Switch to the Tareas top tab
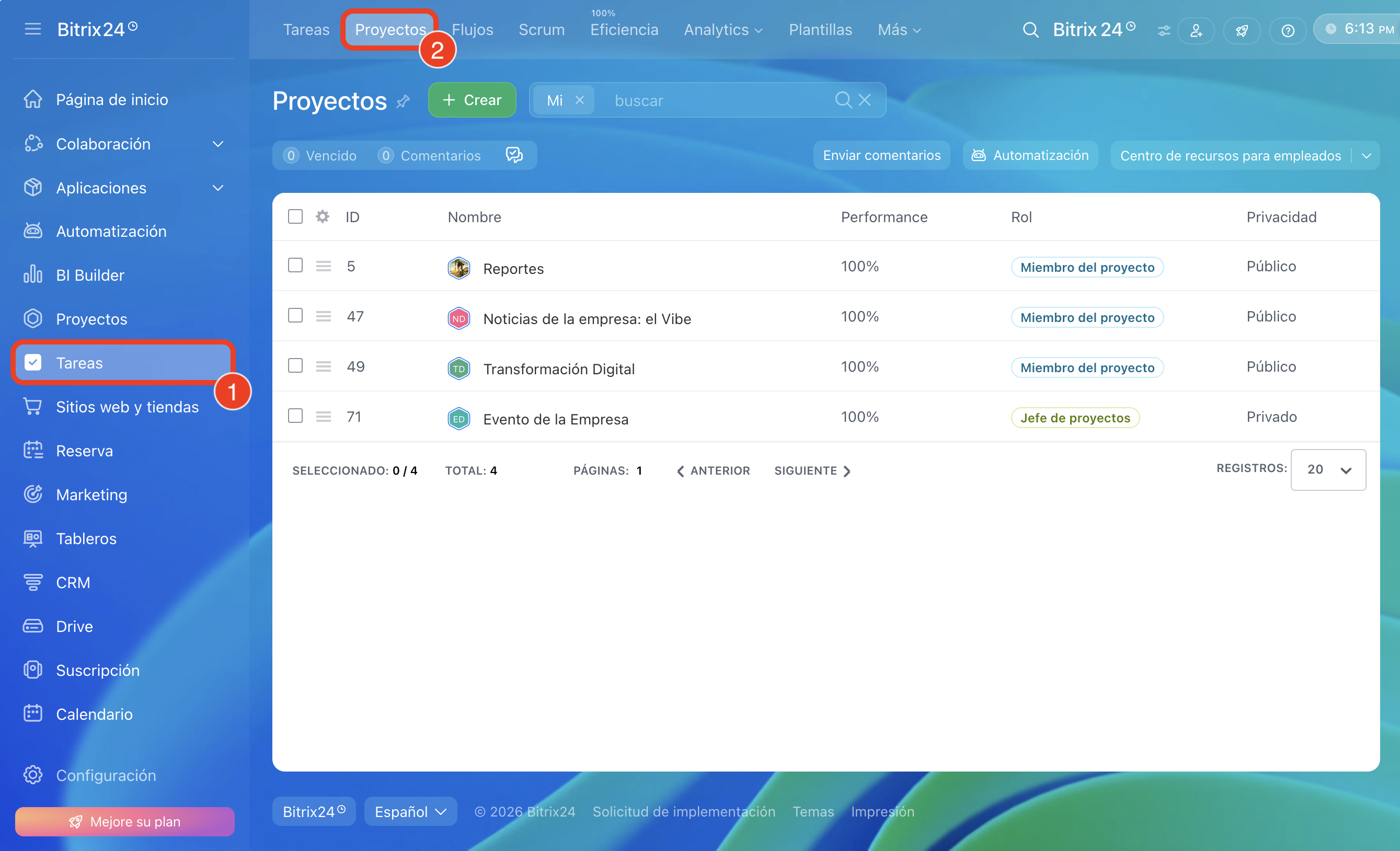1400x851 pixels. pyautogui.click(x=306, y=30)
